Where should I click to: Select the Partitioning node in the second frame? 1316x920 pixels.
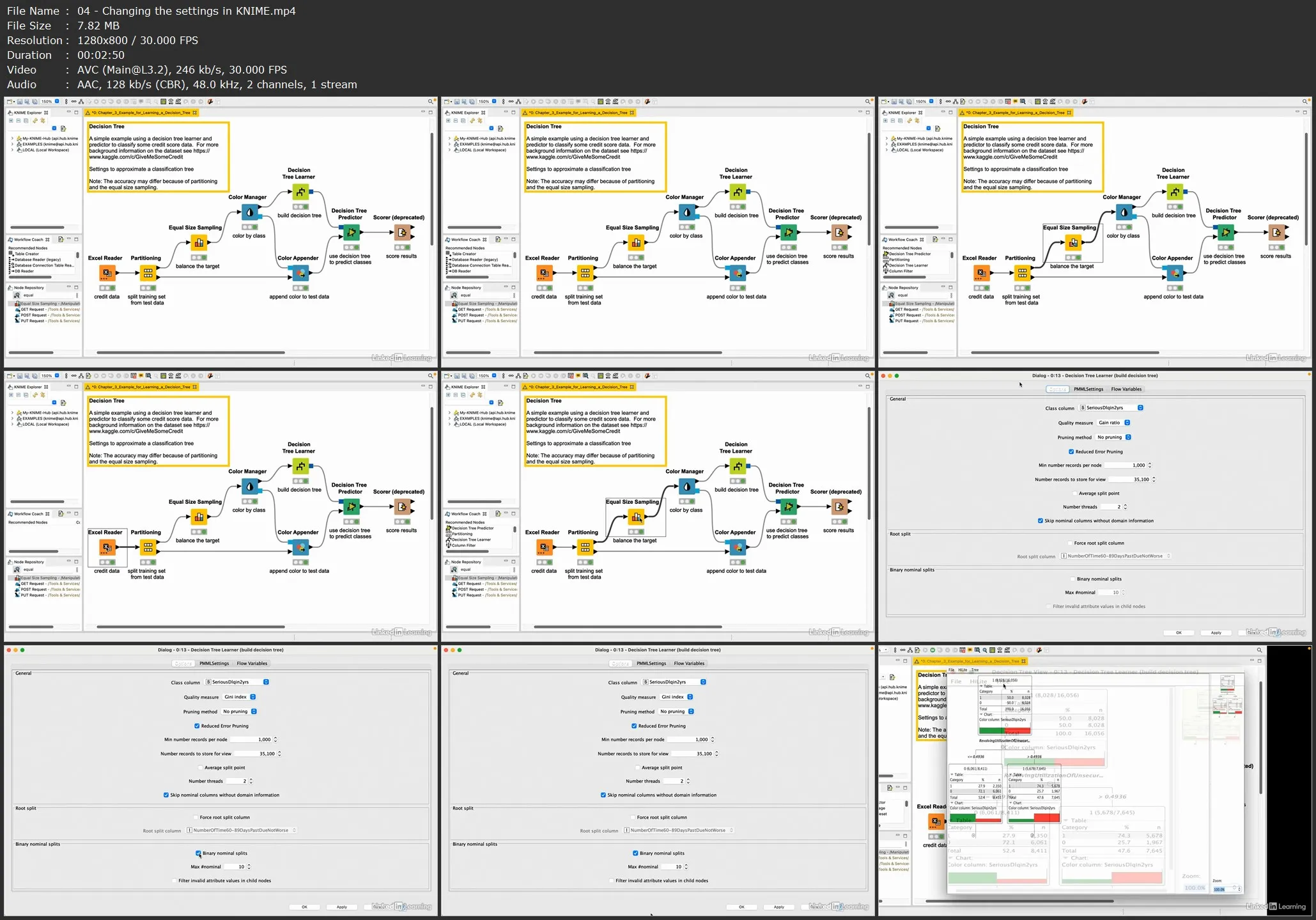click(585, 273)
